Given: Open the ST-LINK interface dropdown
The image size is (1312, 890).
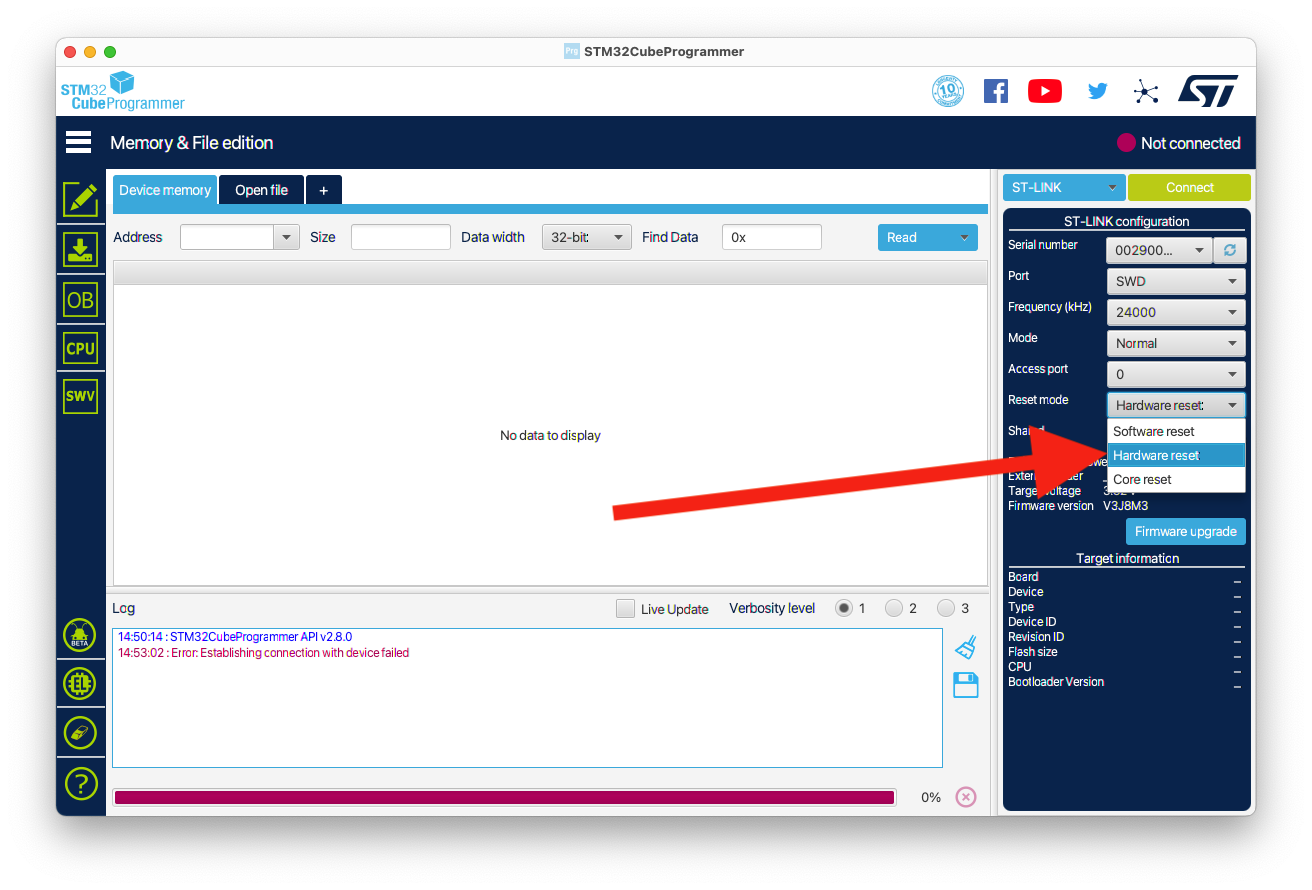Looking at the screenshot, I should pos(1064,187).
